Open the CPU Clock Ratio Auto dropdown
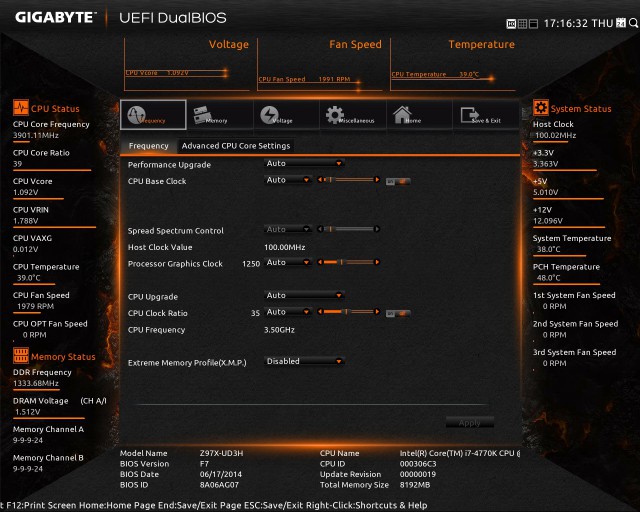The height and width of the screenshot is (512, 640). tap(288, 312)
